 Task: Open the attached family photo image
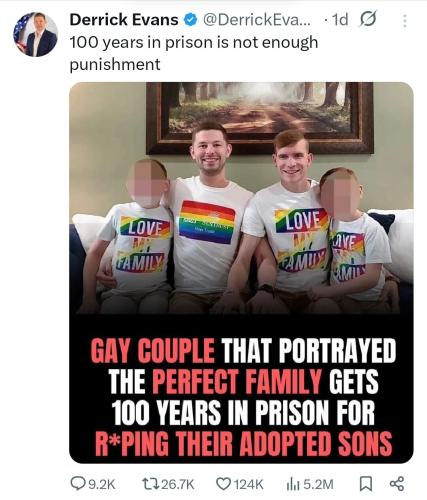241,198
